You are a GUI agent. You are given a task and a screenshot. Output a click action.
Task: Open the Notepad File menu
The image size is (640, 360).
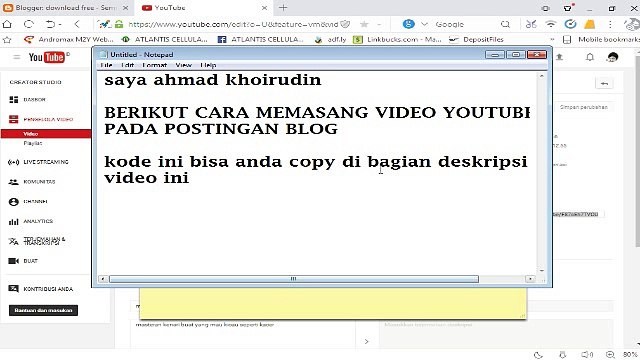[x=106, y=65]
